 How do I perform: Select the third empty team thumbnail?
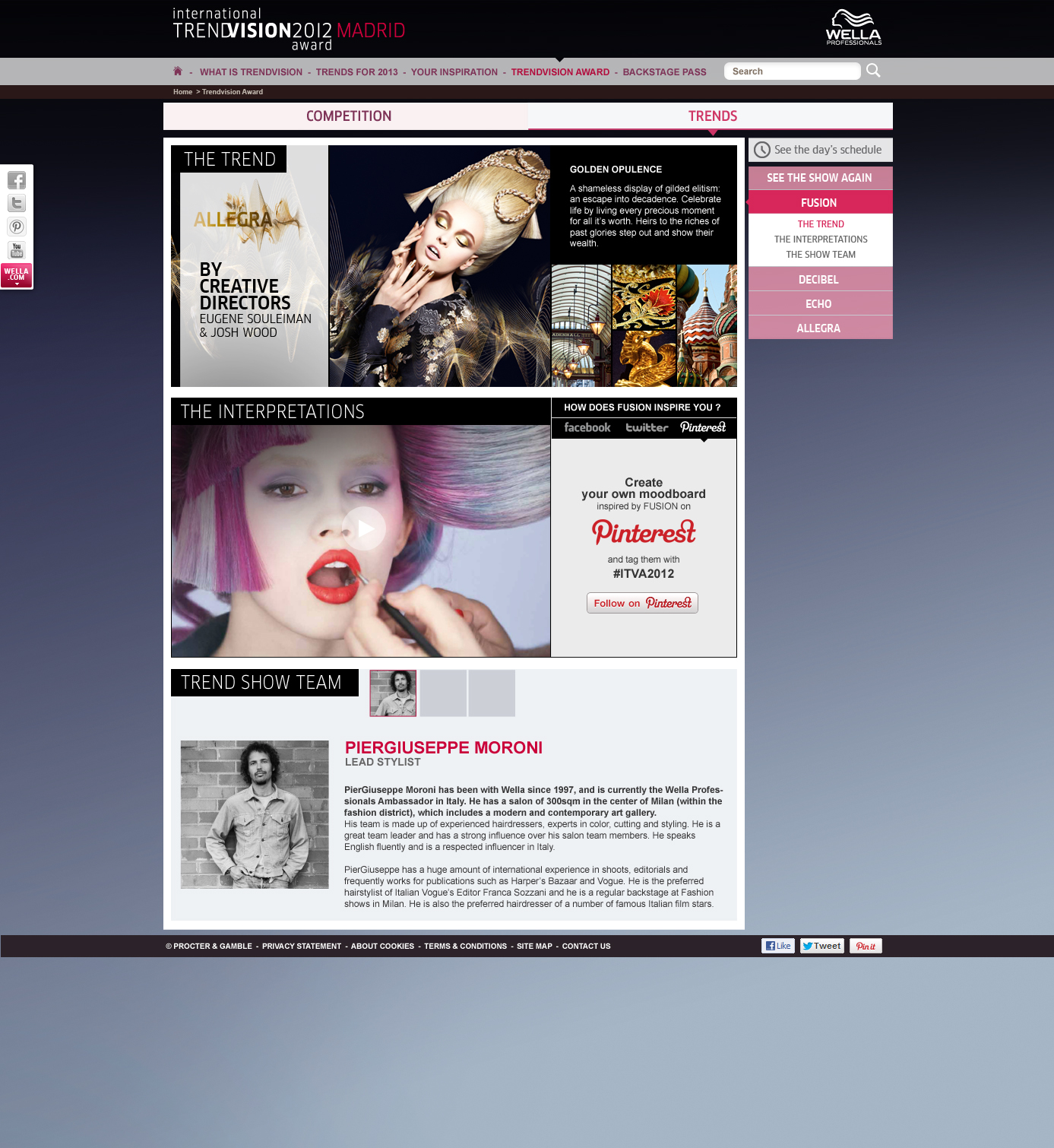pyautogui.click(x=492, y=693)
